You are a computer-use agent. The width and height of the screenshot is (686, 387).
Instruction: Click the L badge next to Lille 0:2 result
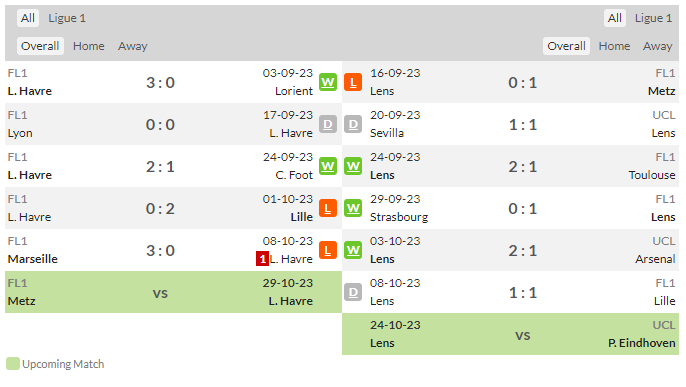click(x=328, y=208)
